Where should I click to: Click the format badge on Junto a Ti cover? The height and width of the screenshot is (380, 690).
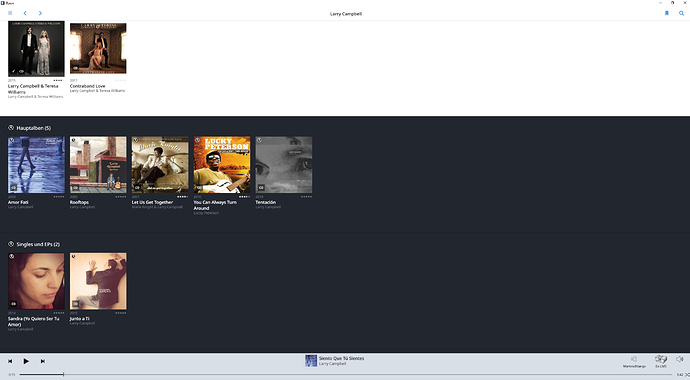(76, 303)
